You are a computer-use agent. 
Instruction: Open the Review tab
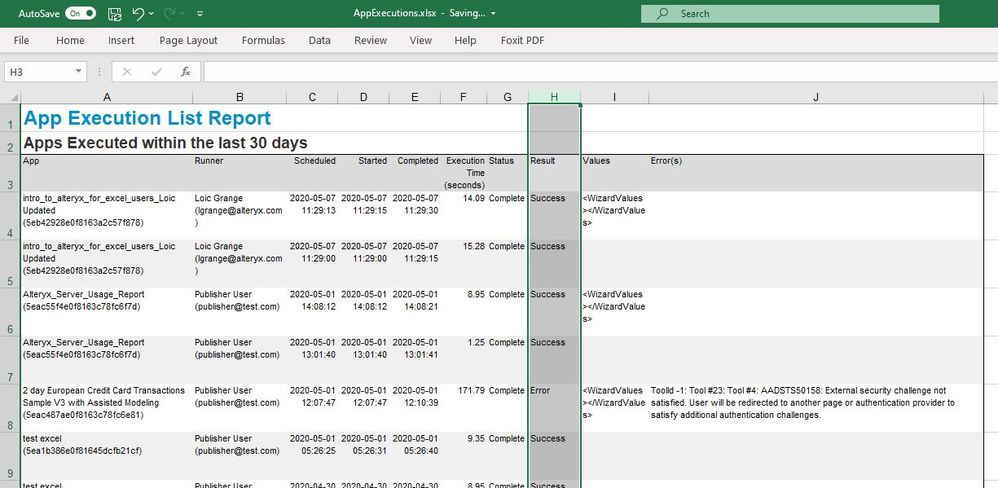[370, 40]
